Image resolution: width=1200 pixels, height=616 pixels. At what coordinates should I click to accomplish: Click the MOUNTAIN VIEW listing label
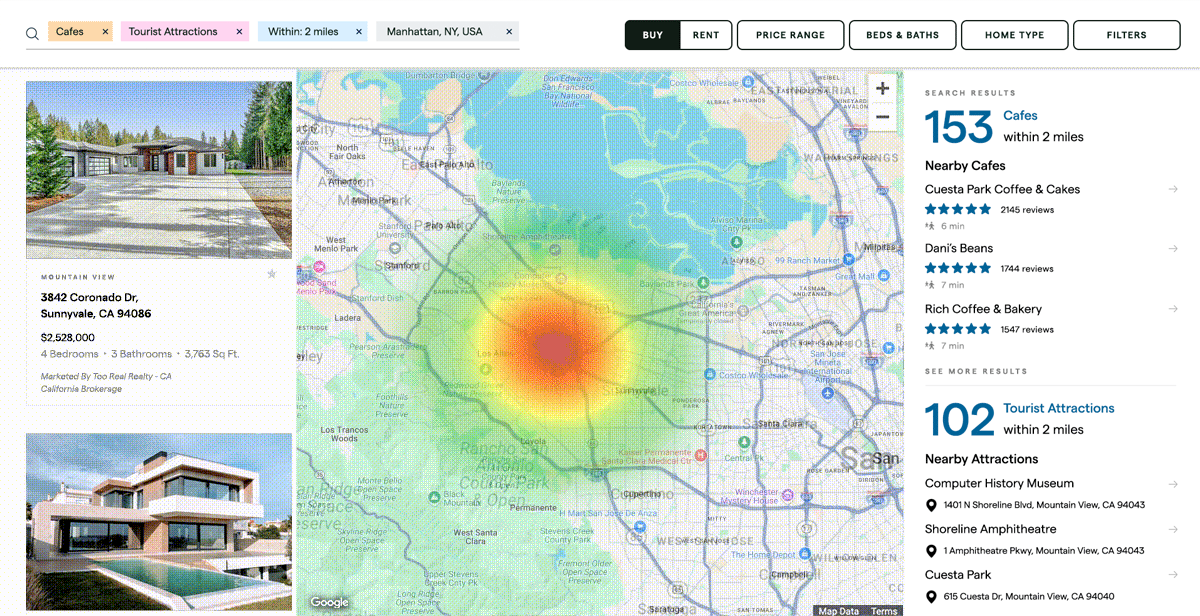[x=78, y=277]
